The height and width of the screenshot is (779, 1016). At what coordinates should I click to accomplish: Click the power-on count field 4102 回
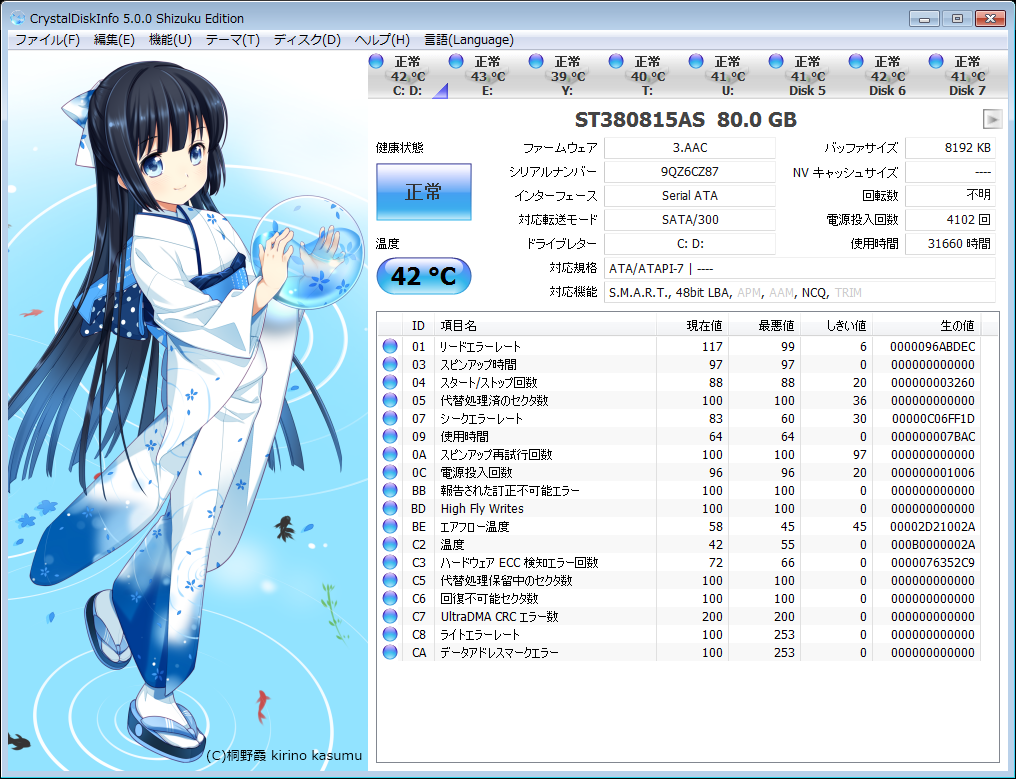tap(950, 220)
